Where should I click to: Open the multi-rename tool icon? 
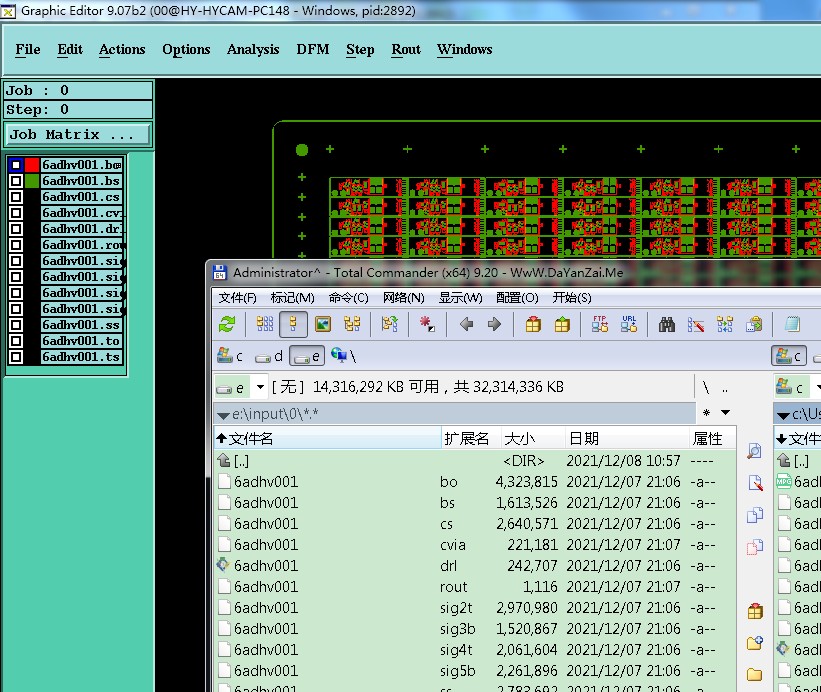[696, 325]
